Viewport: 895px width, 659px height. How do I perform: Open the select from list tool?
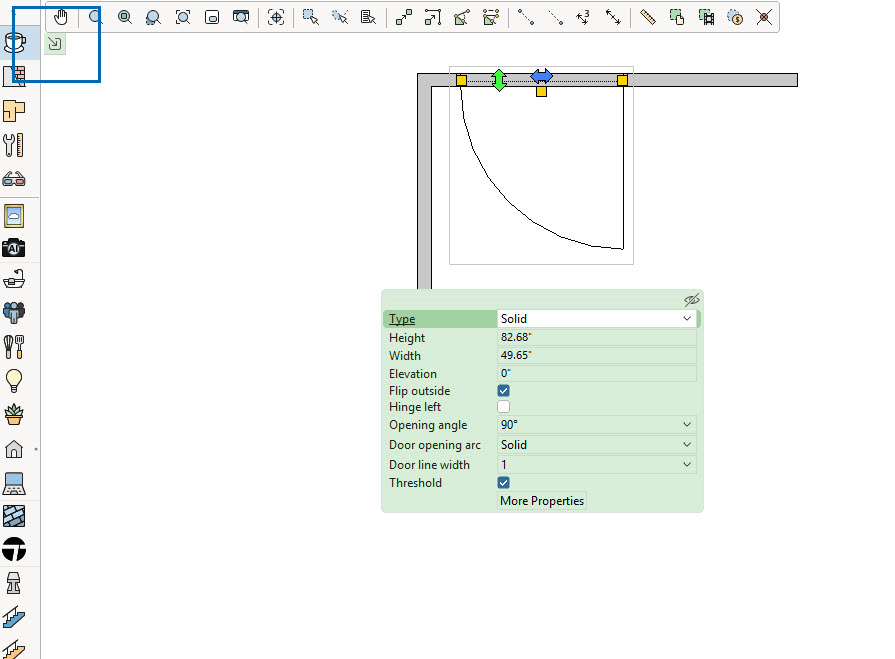pyautogui.click(x=369, y=17)
